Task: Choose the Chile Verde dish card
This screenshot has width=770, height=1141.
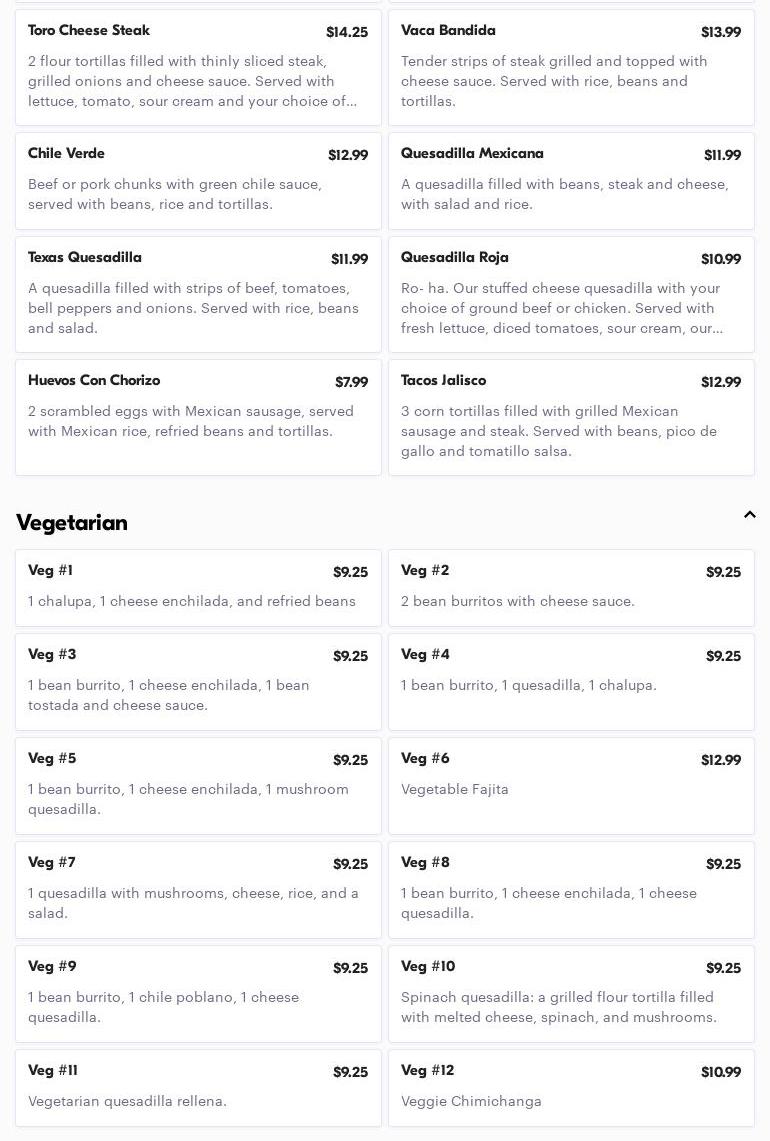Action: 198,181
